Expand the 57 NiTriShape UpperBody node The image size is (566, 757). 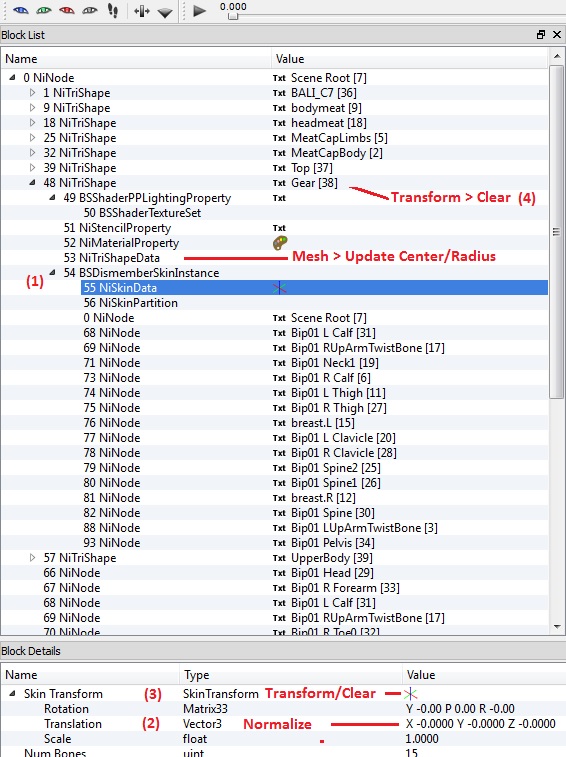point(32,558)
